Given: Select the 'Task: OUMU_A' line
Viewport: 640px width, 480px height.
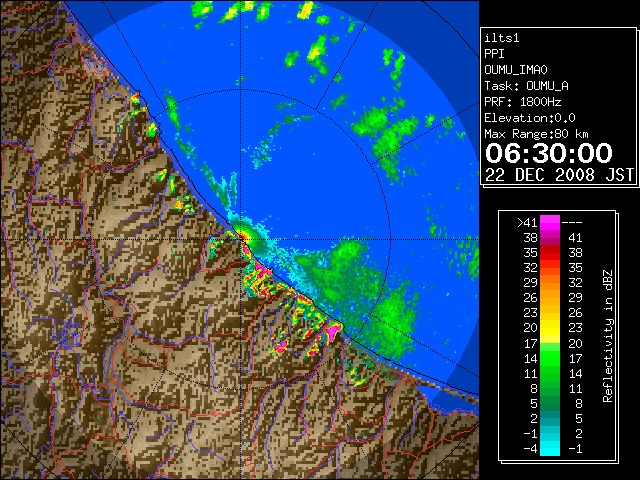Looking at the screenshot, I should click(527, 86).
